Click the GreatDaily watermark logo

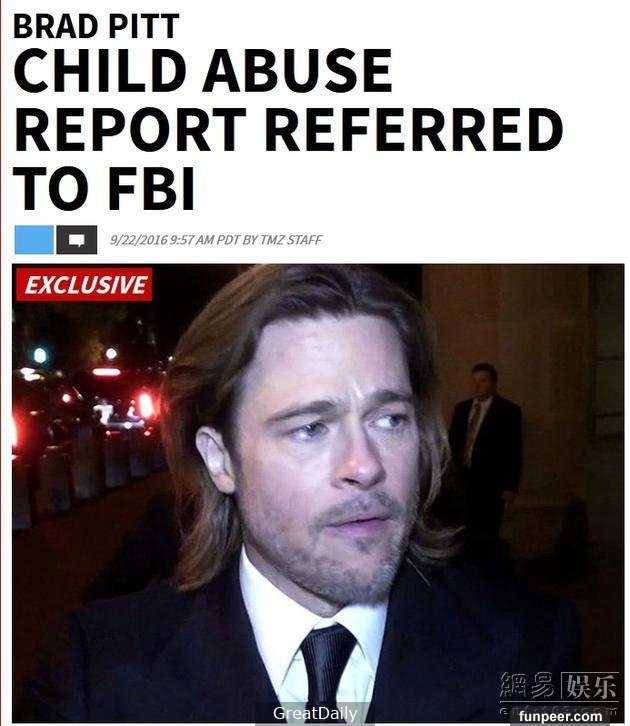tap(315, 713)
